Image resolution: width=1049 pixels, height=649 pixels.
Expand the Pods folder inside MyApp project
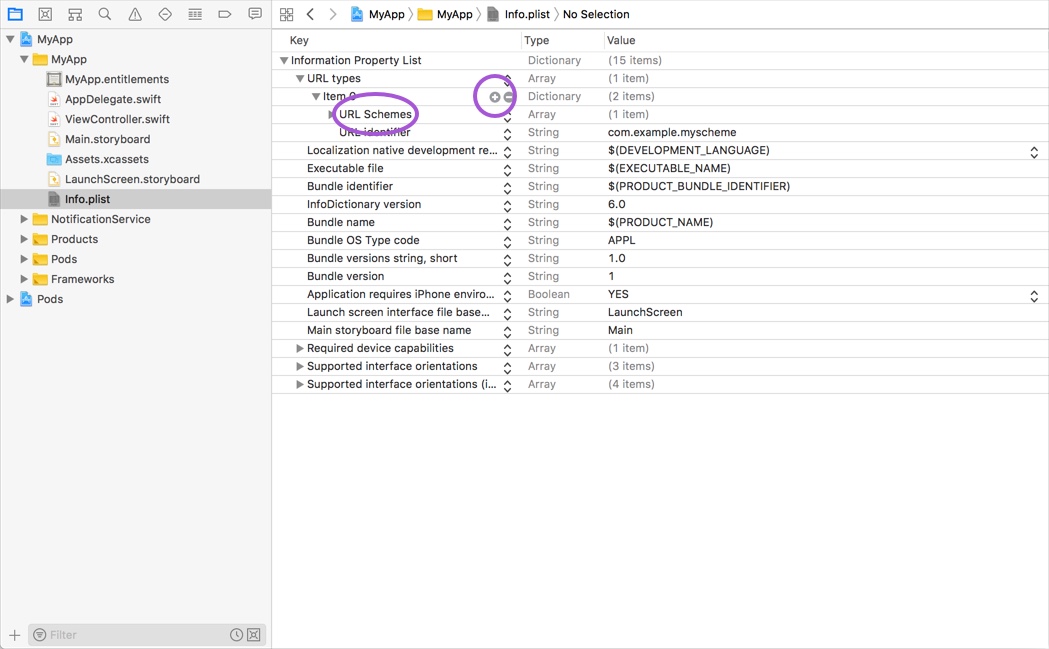(24, 260)
